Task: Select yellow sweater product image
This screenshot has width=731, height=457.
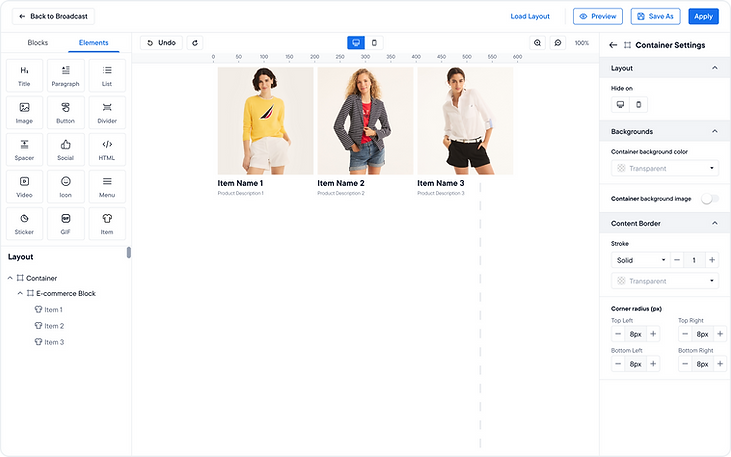Action: coord(265,121)
